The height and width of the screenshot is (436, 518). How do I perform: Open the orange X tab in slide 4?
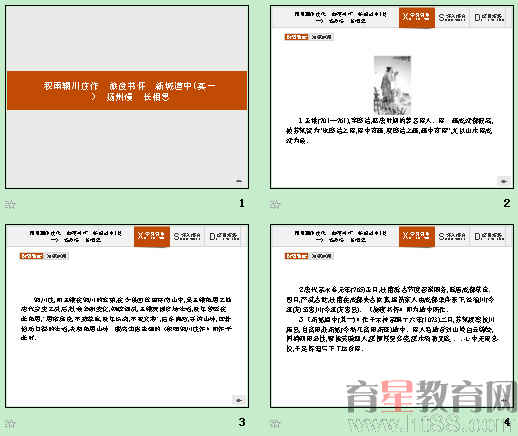tap(417, 236)
